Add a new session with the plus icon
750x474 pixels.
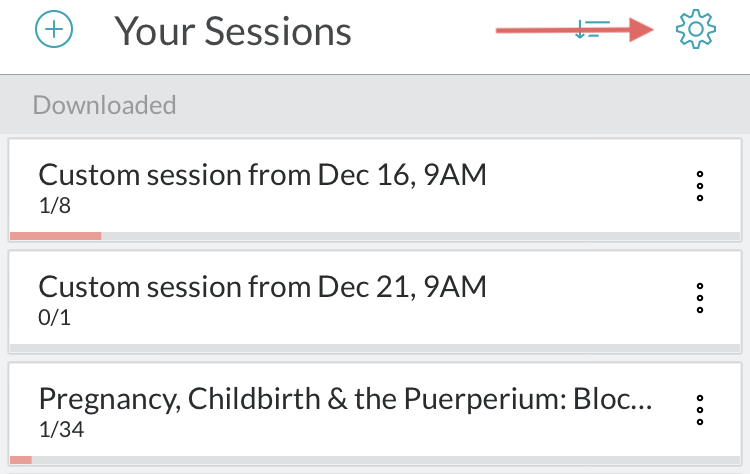point(54,29)
